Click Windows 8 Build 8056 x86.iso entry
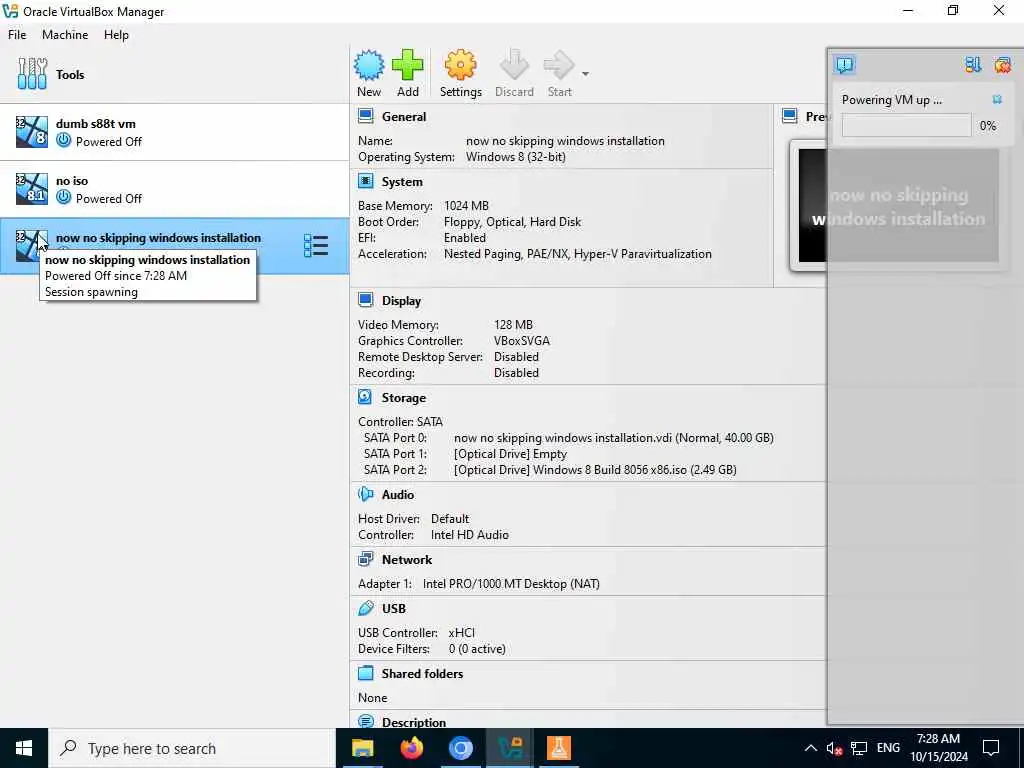This screenshot has width=1024, height=768. click(x=595, y=470)
